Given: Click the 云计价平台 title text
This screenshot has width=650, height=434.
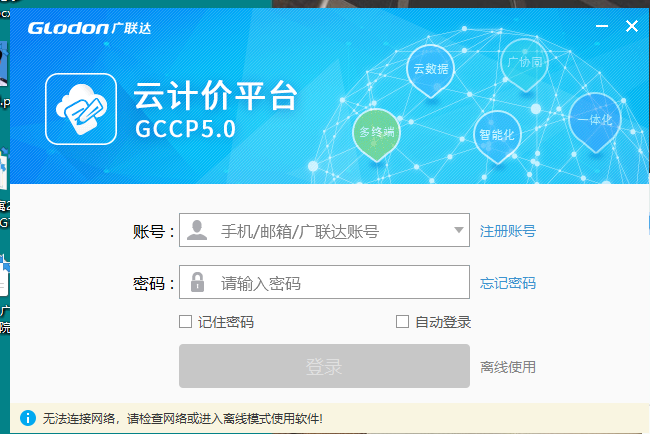Looking at the screenshot, I should pos(216,96).
